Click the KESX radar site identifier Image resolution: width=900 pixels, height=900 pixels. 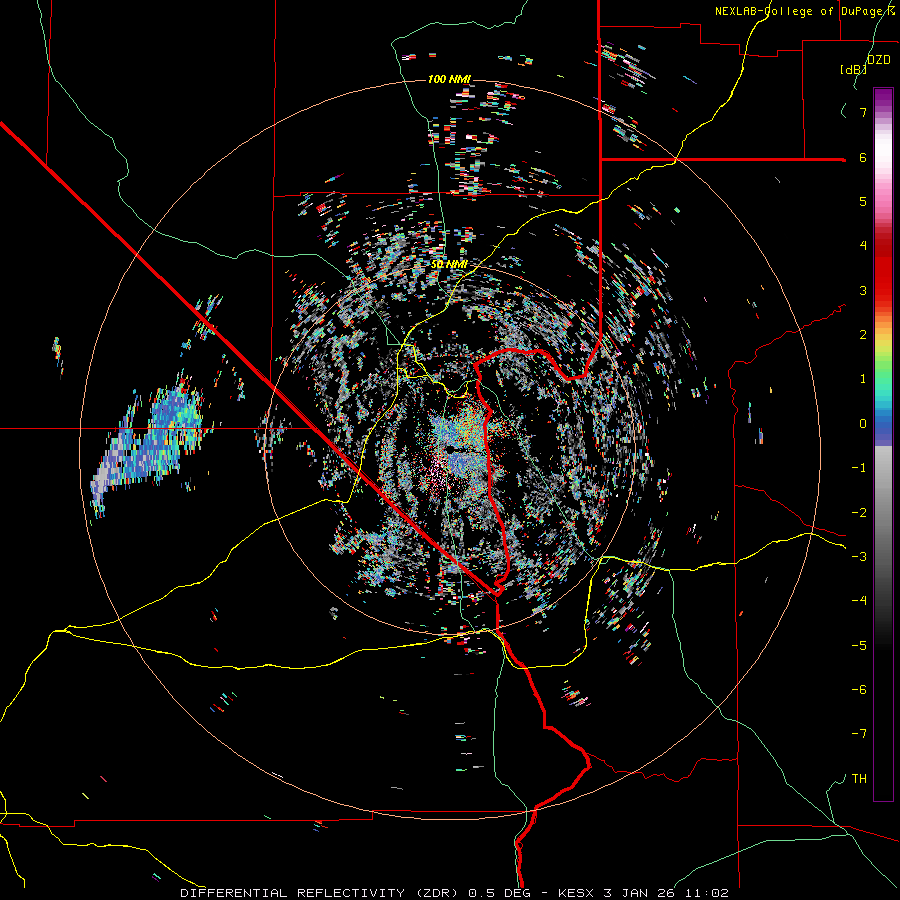(577, 893)
